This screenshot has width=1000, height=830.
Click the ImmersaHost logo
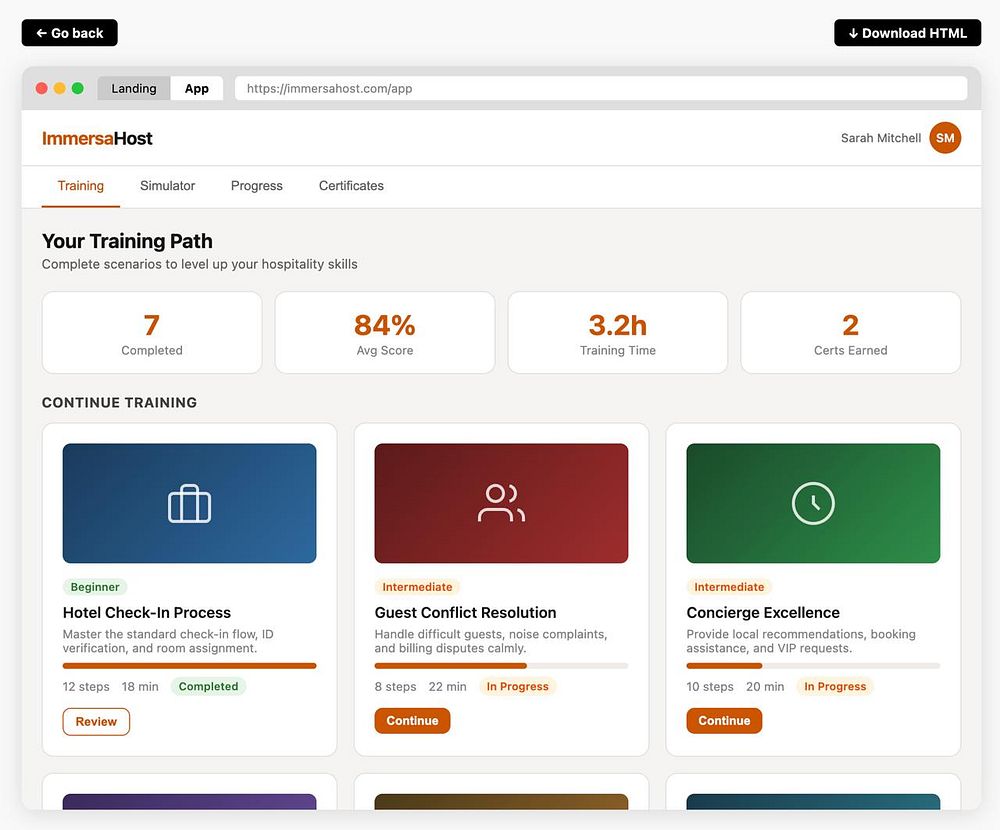(x=97, y=138)
